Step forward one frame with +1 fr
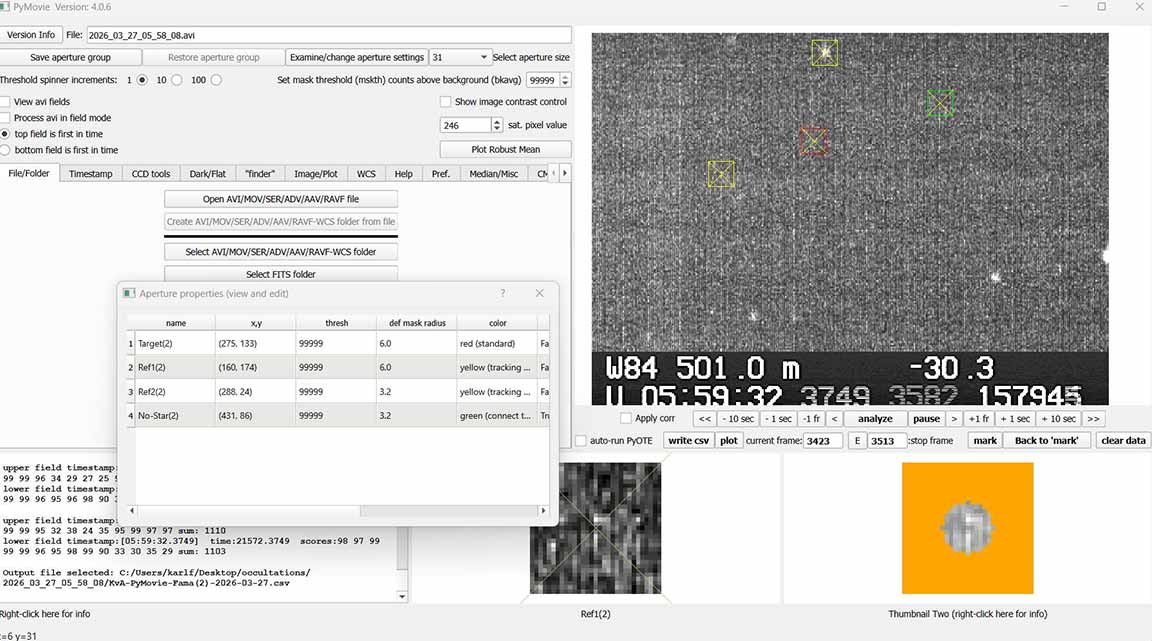This screenshot has width=1152, height=641. tap(980, 419)
